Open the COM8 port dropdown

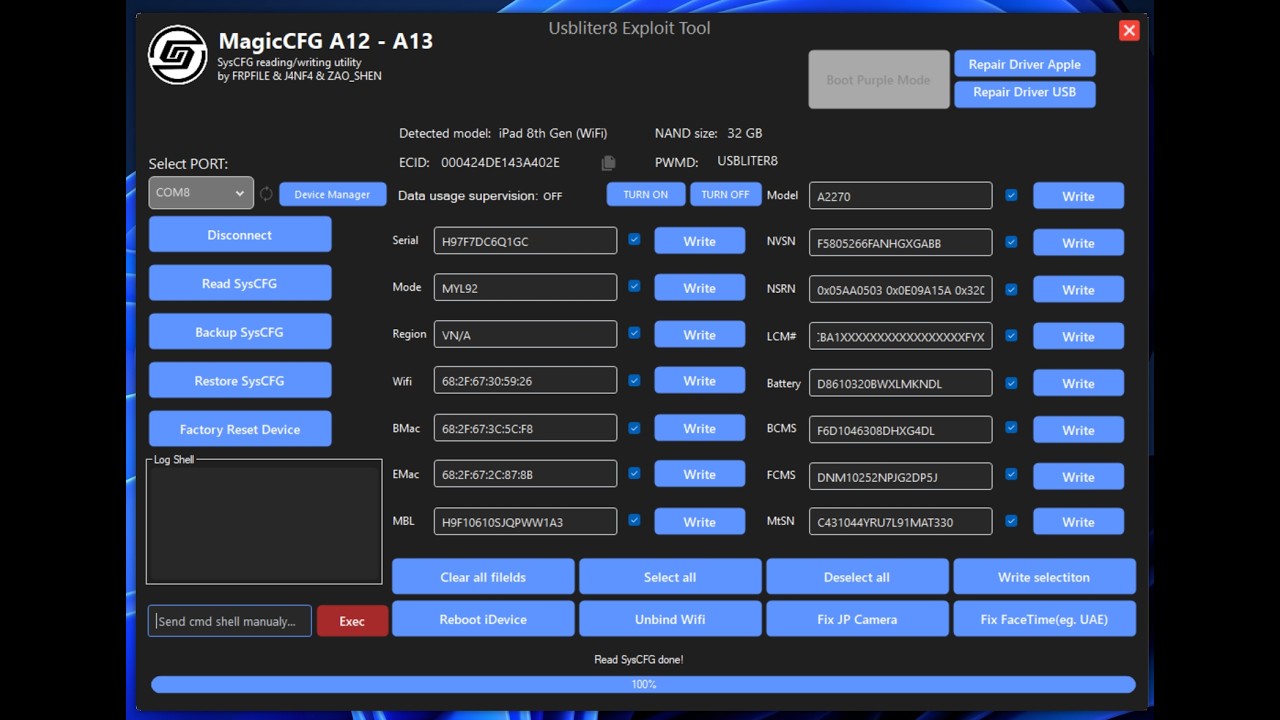pos(201,193)
